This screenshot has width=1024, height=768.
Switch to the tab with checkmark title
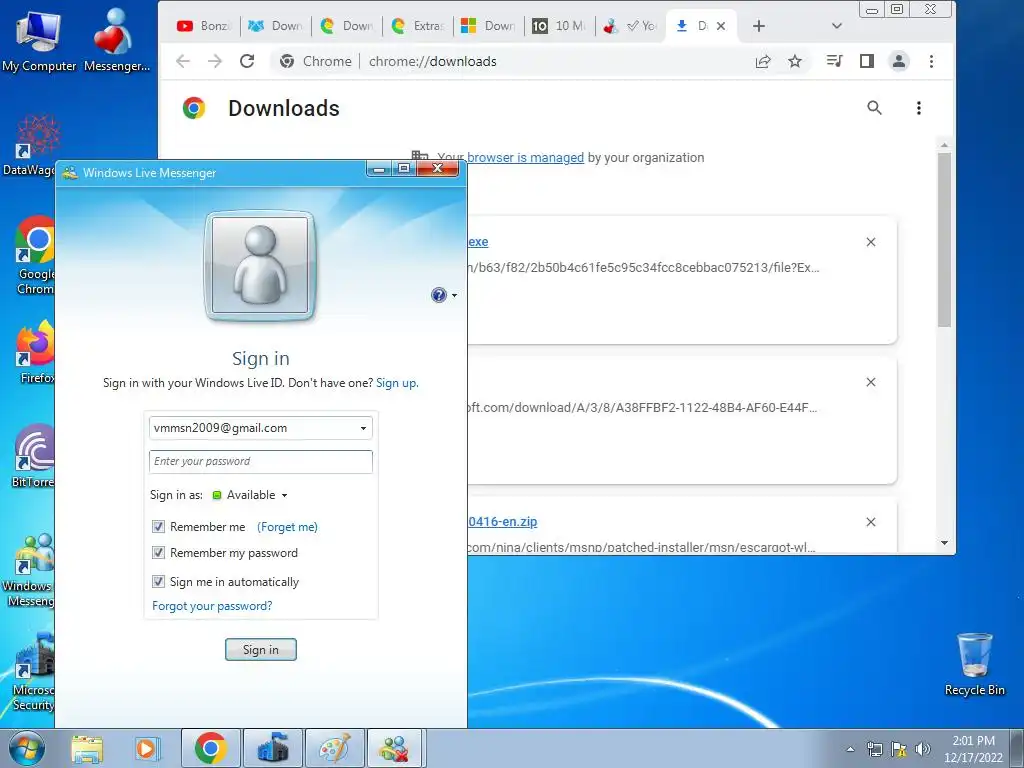coord(631,26)
